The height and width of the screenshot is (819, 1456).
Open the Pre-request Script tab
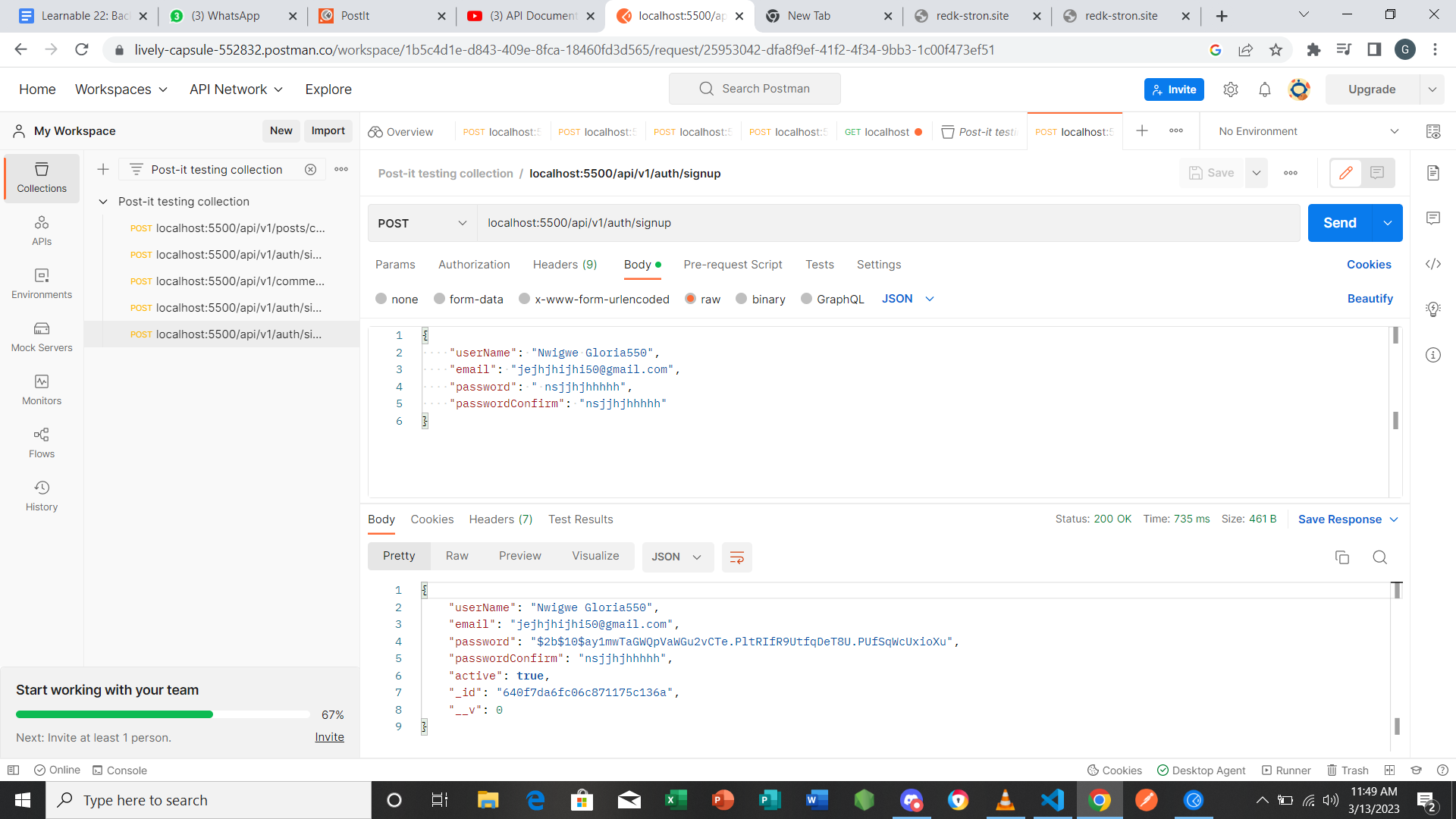click(733, 265)
